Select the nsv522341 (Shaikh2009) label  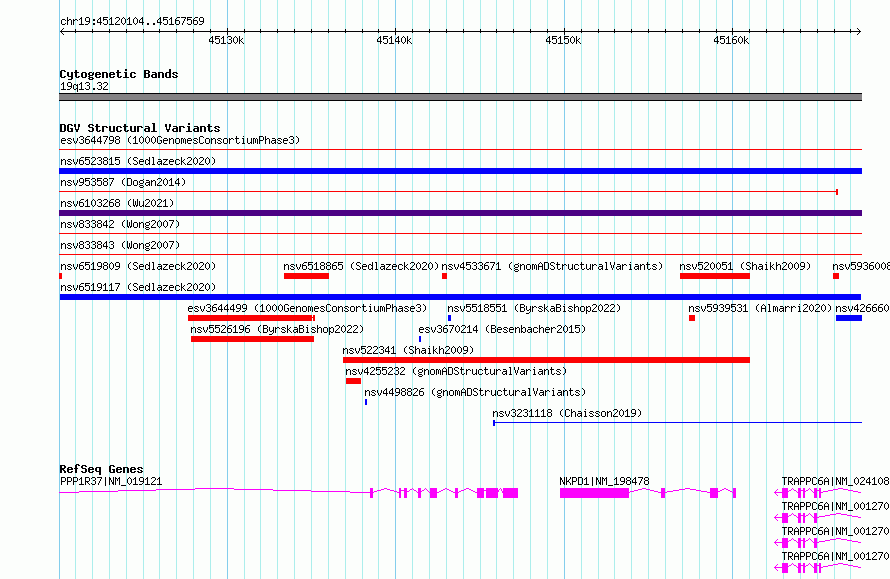pos(408,350)
